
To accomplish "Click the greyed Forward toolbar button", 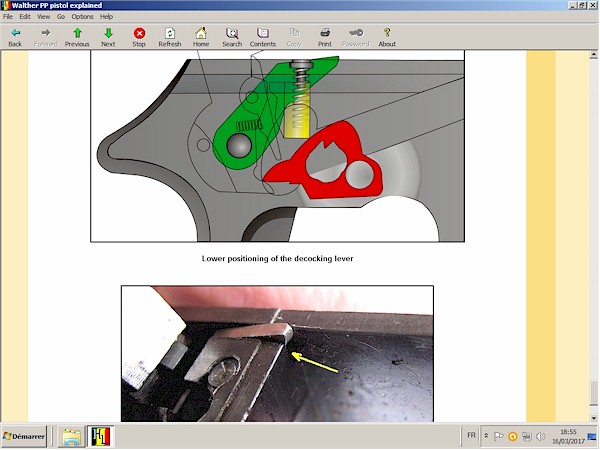I will point(46,37).
